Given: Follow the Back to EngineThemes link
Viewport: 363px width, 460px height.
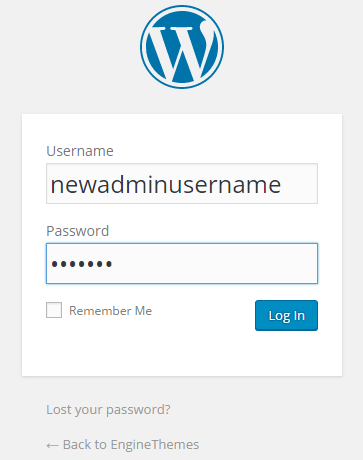Looking at the screenshot, I should (x=123, y=445).
